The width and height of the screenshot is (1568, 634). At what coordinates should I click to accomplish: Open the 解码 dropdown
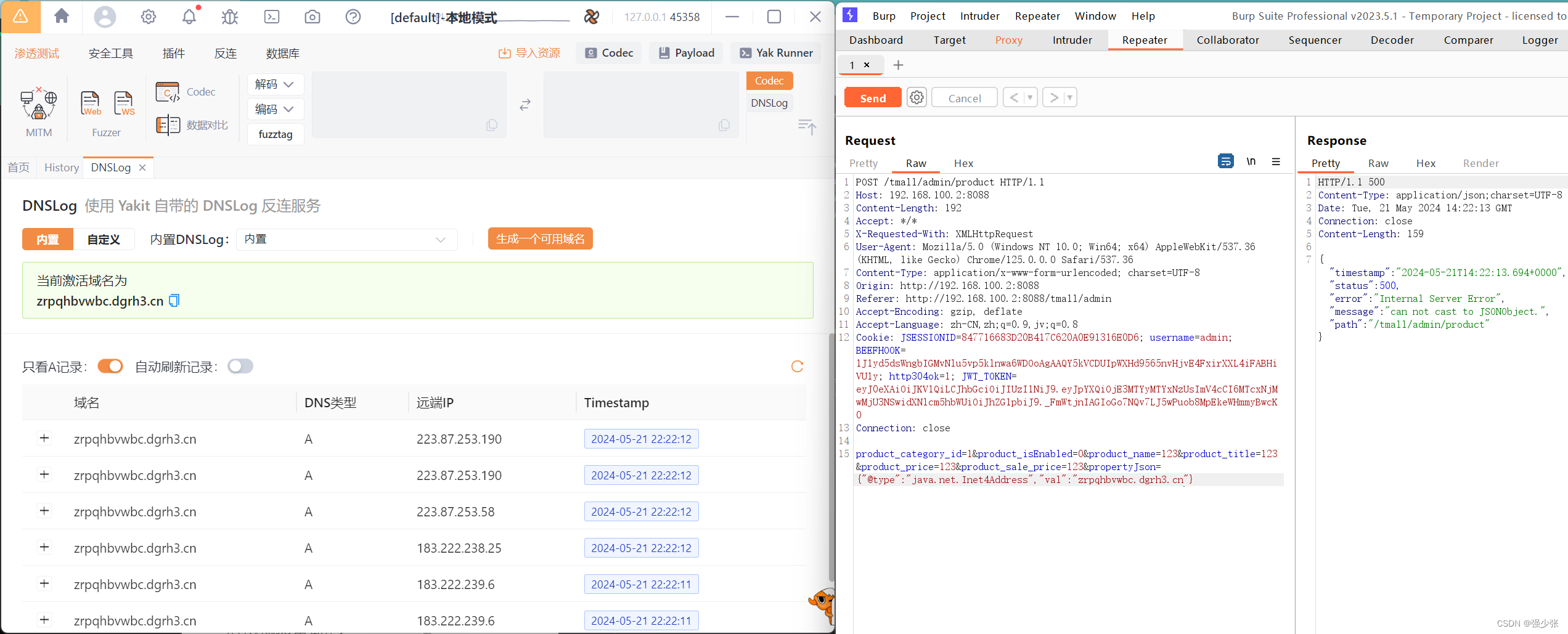[276, 84]
